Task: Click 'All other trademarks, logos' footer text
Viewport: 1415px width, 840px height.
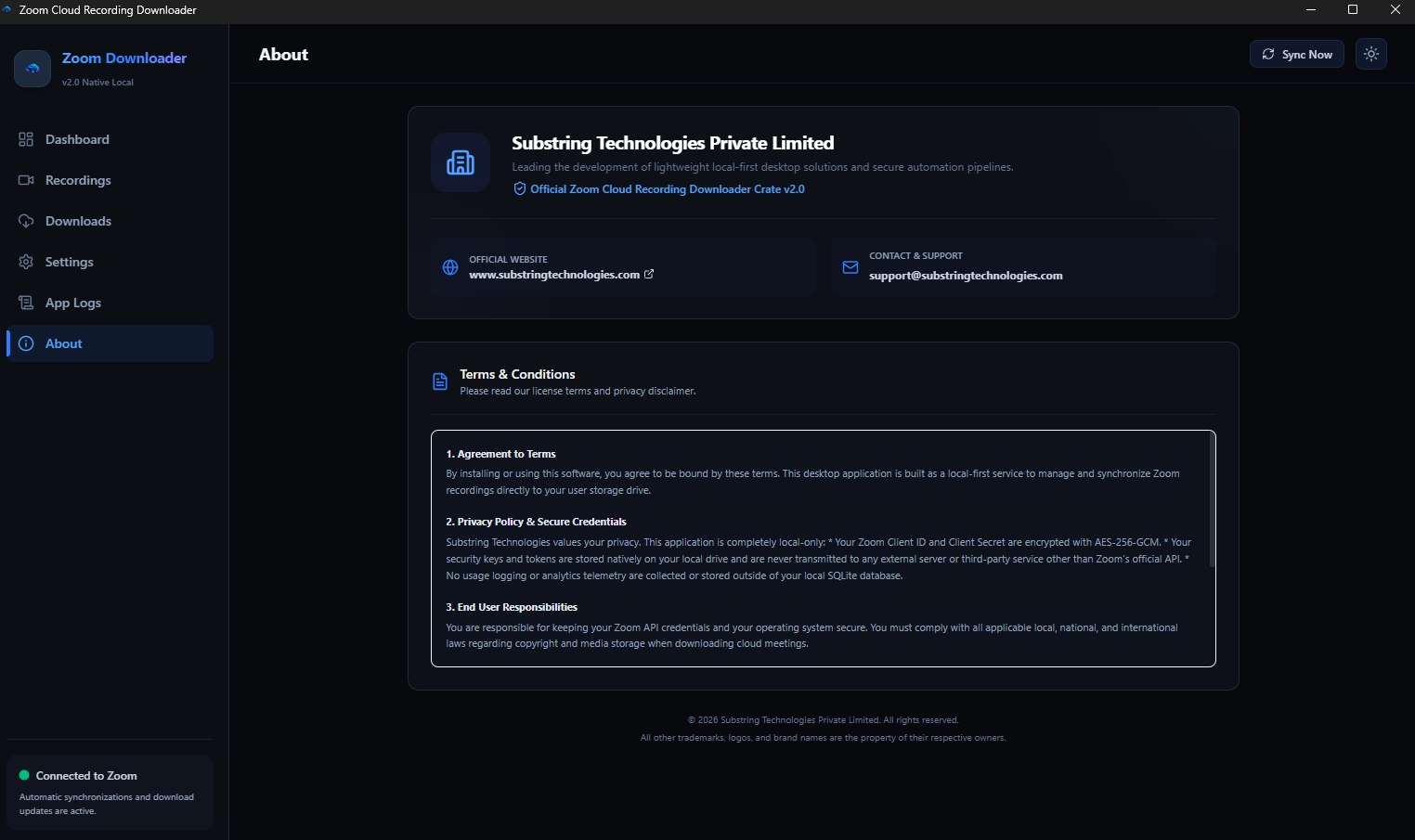Action: (823, 739)
